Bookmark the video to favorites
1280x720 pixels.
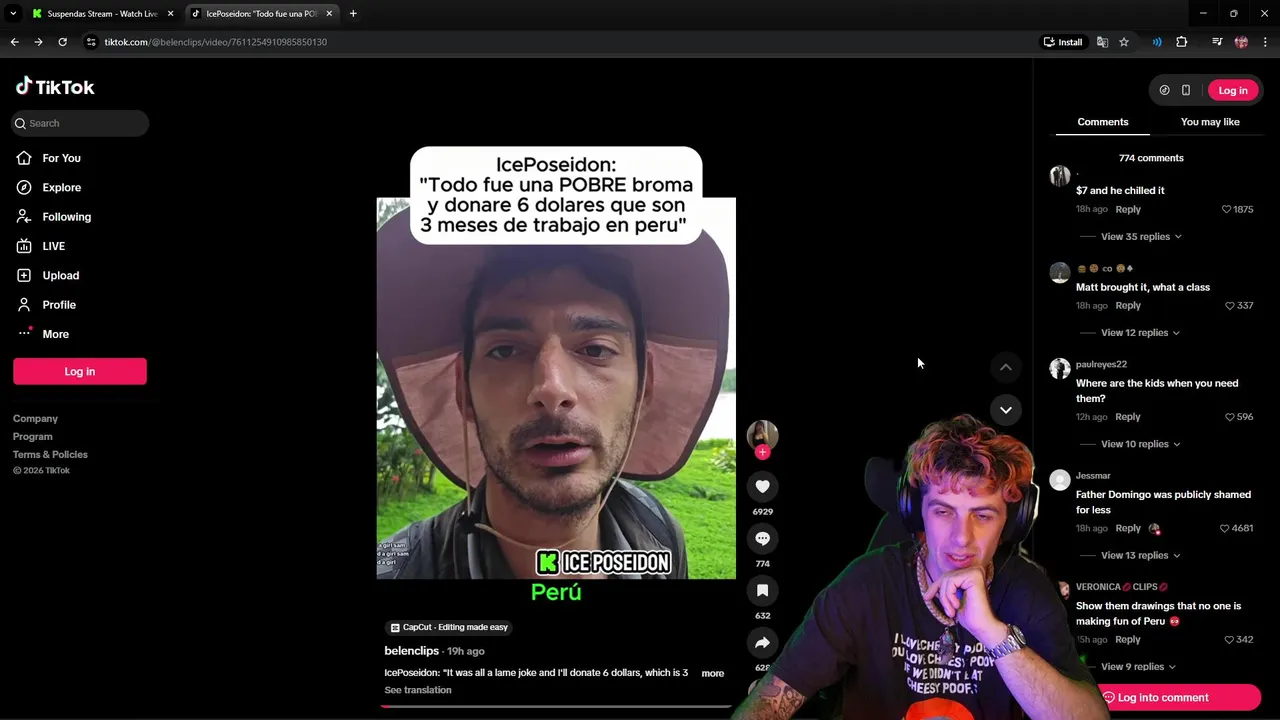(762, 590)
